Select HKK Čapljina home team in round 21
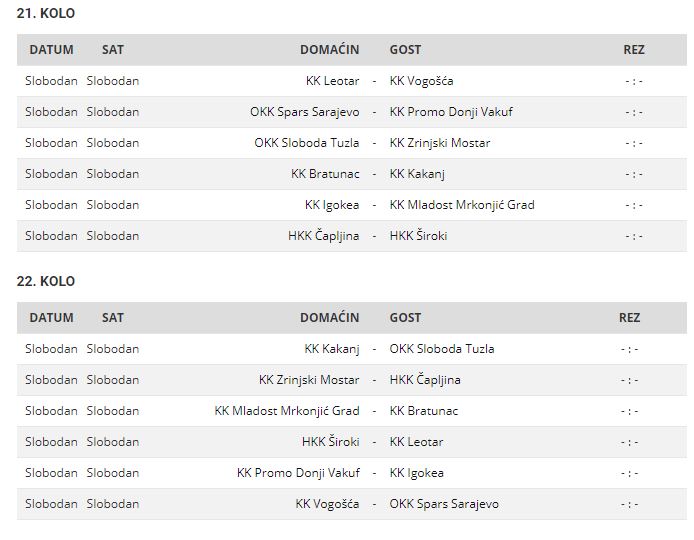The image size is (694, 540). (324, 235)
